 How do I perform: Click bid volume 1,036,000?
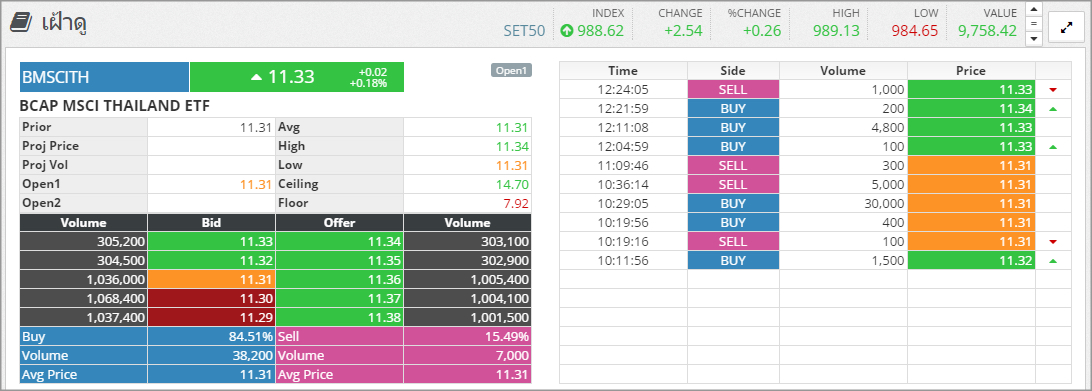pyautogui.click(x=84, y=279)
